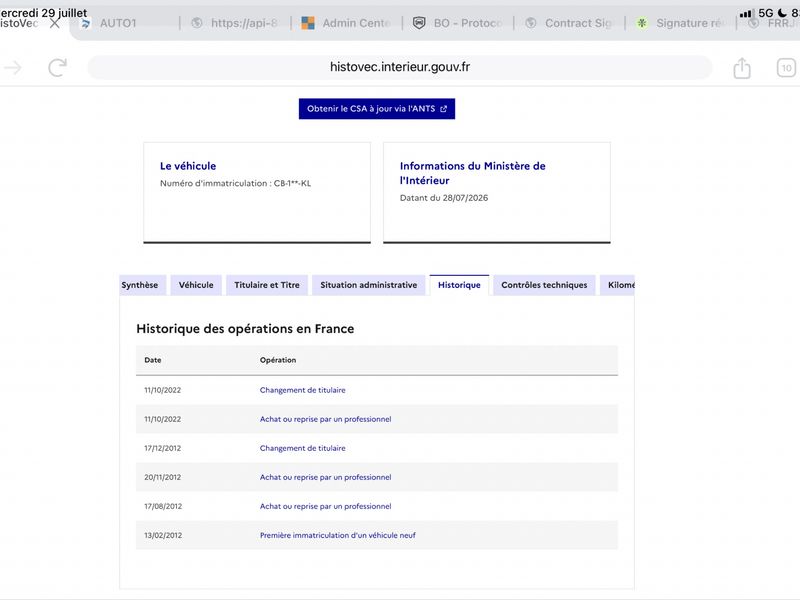
Task: Click the Informations du Ministère de l'Intérieur heading
Action: [x=472, y=173]
